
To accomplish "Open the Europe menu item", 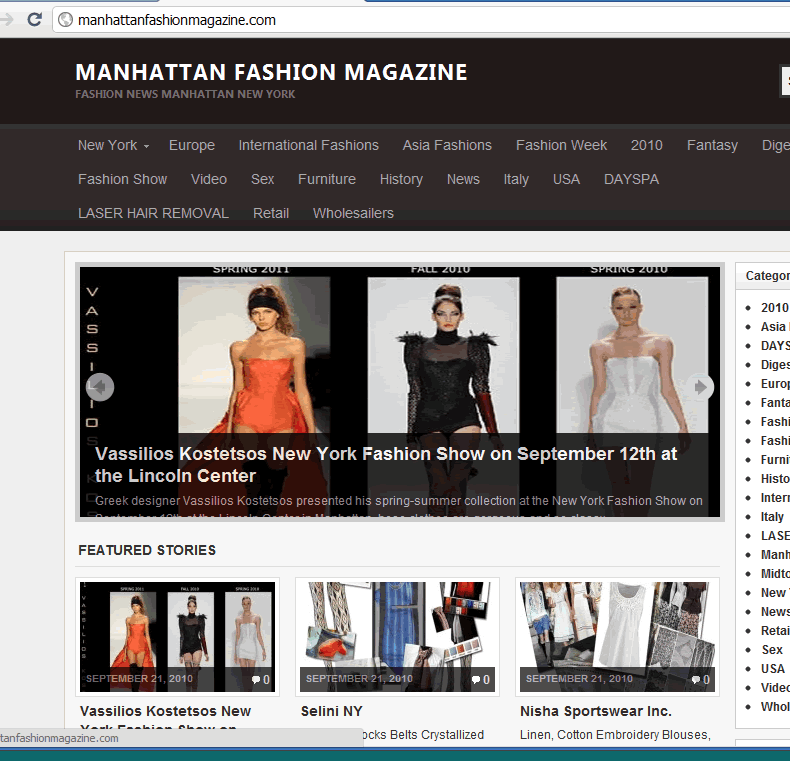I will point(192,145).
